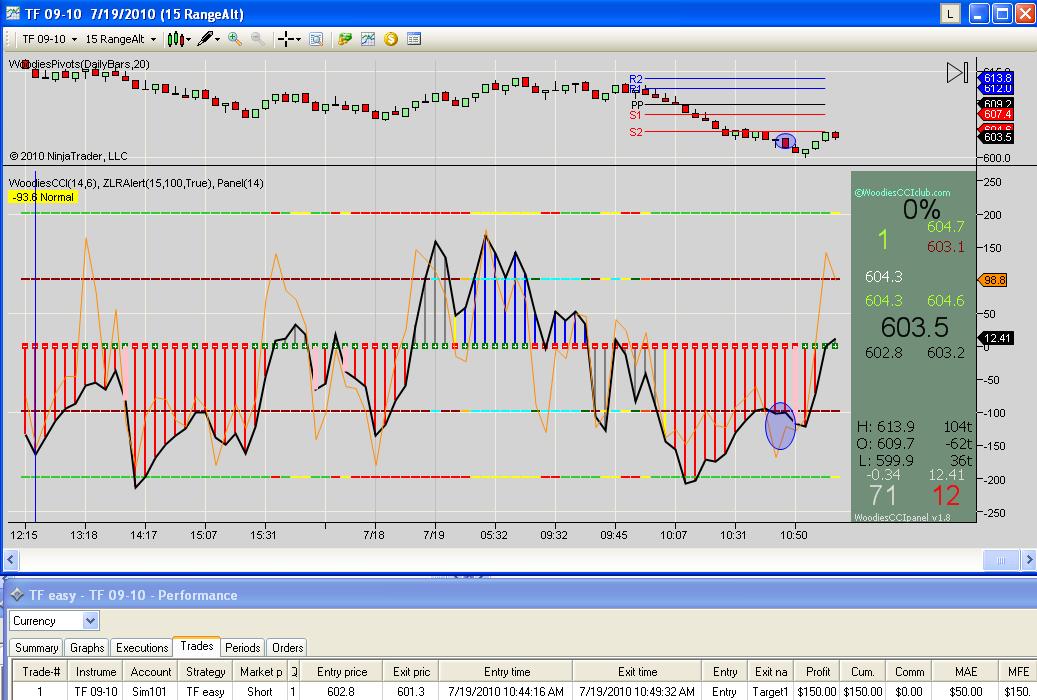Click the 613.8 blue price marker
Image resolution: width=1037 pixels, height=700 pixels.
(x=997, y=78)
